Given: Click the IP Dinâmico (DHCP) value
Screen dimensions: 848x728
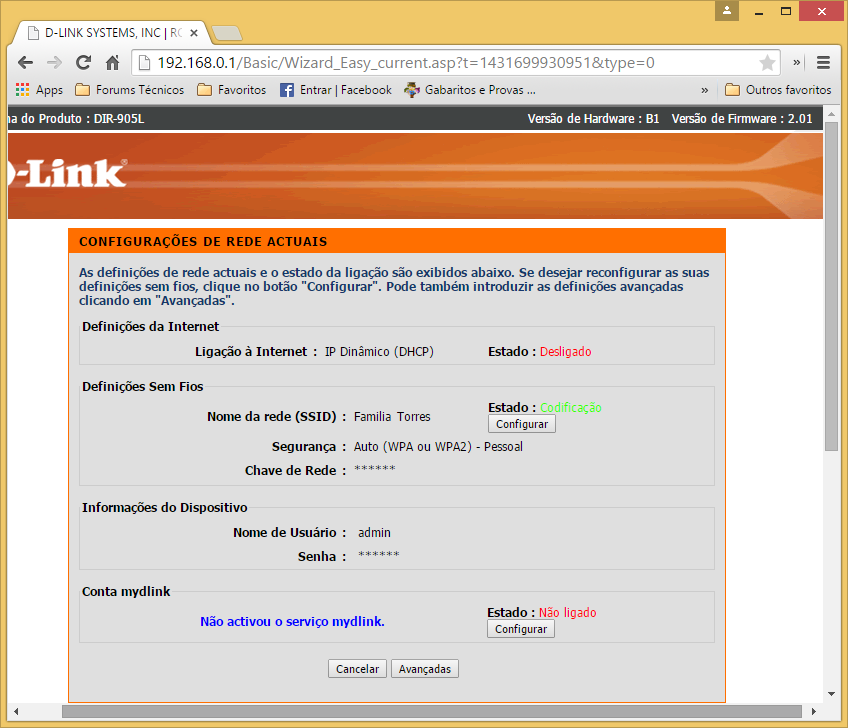Looking at the screenshot, I should (379, 352).
